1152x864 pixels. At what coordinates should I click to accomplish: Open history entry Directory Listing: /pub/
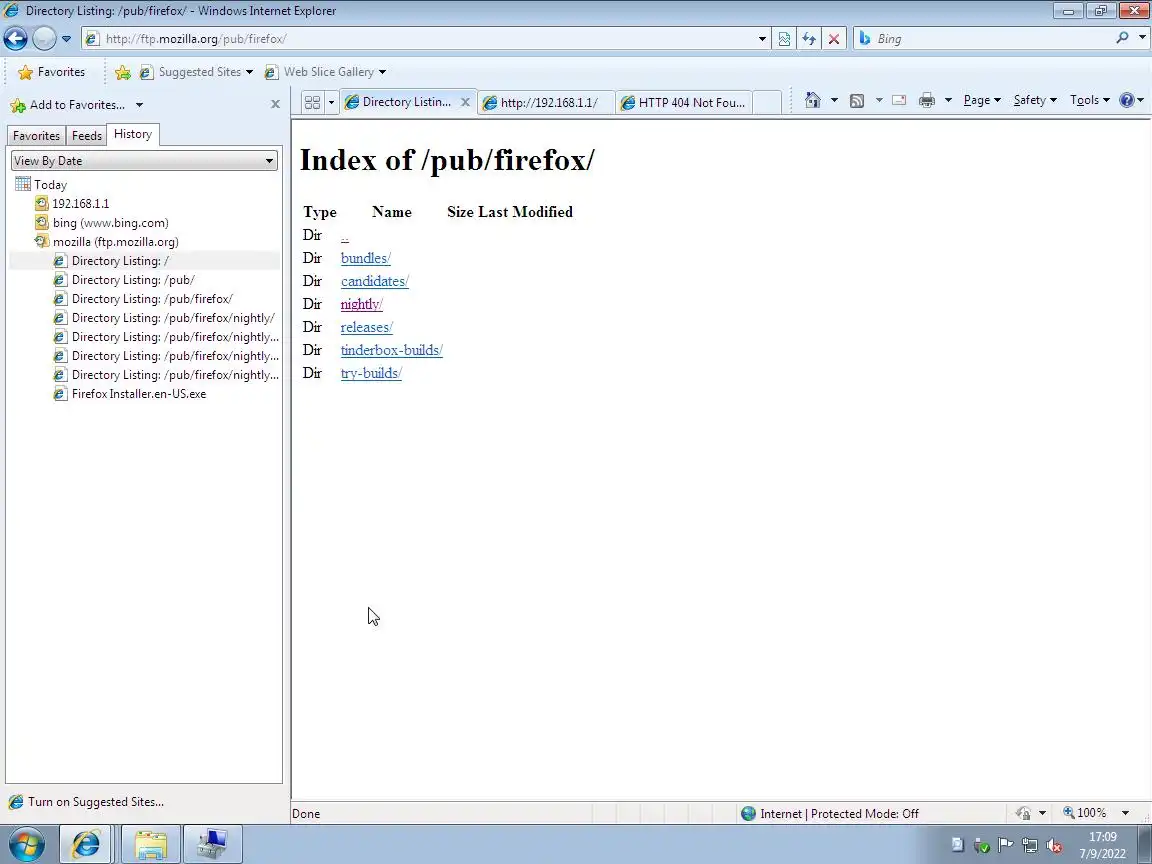point(124,280)
